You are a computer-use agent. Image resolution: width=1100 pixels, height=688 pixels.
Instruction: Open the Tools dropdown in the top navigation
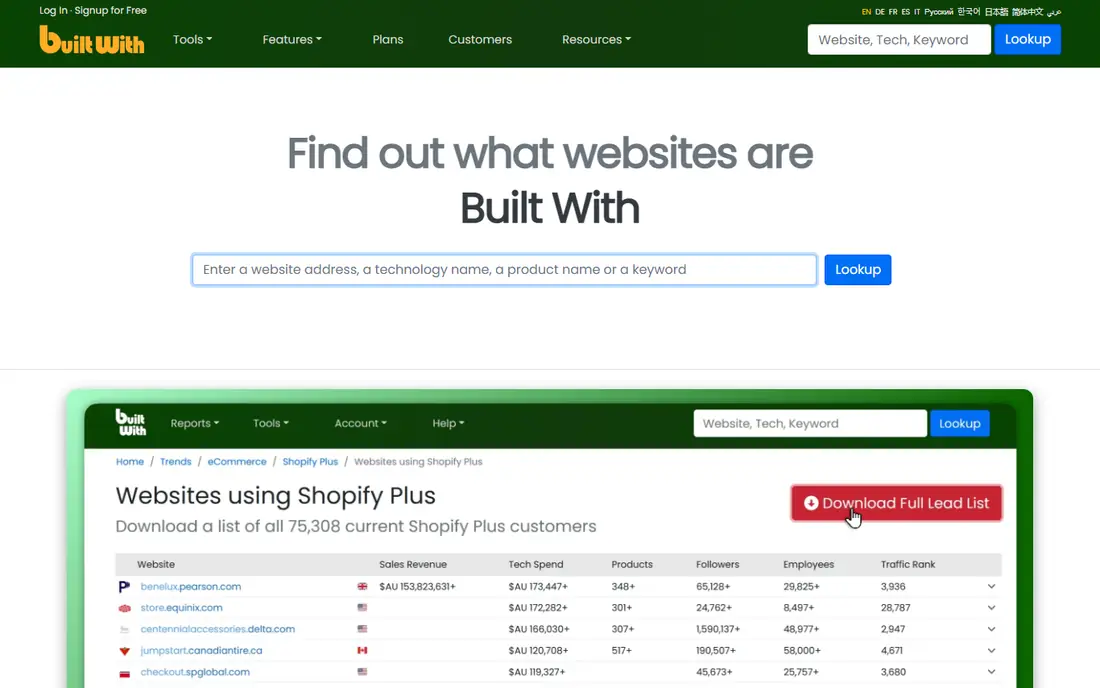tap(192, 39)
